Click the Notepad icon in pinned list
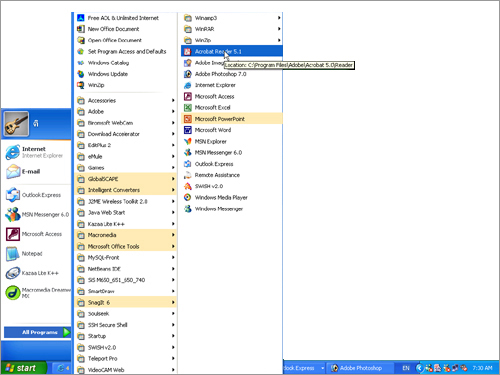Screen dimensions: 500x375 [x=13, y=254]
